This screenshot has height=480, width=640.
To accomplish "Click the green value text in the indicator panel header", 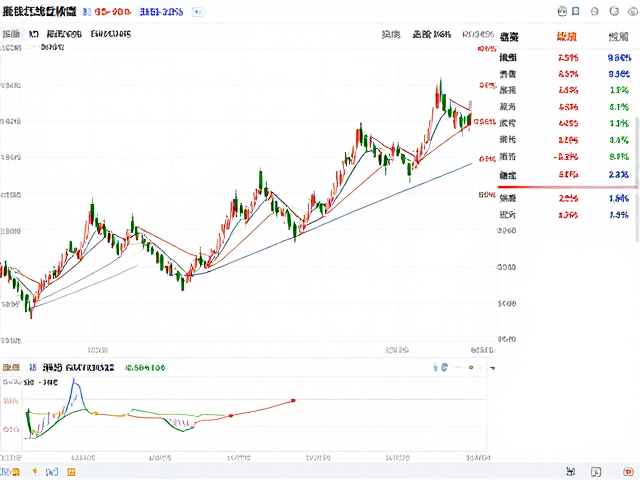I will coord(145,368).
